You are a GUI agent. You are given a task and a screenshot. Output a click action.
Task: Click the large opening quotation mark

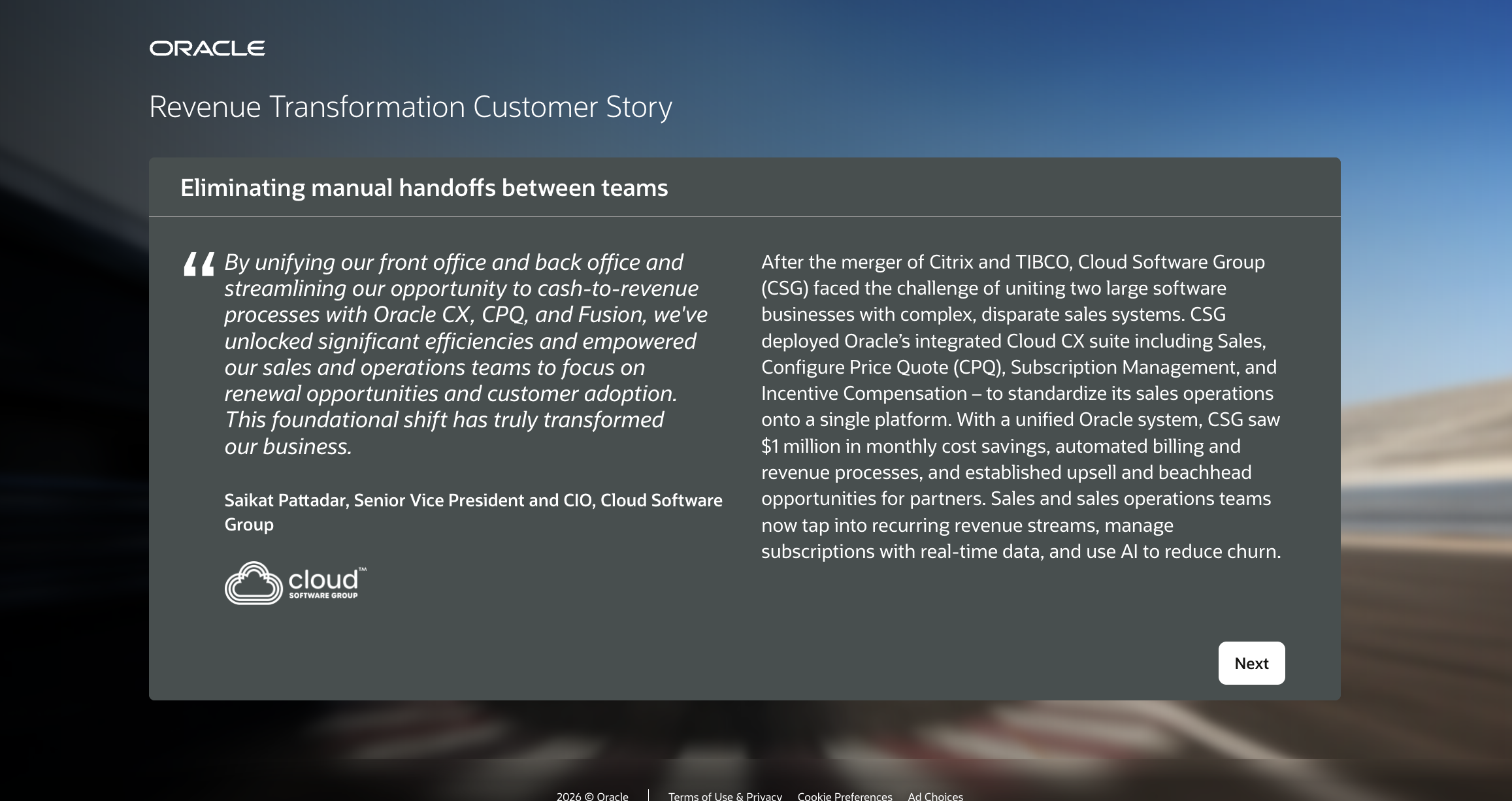[199, 264]
